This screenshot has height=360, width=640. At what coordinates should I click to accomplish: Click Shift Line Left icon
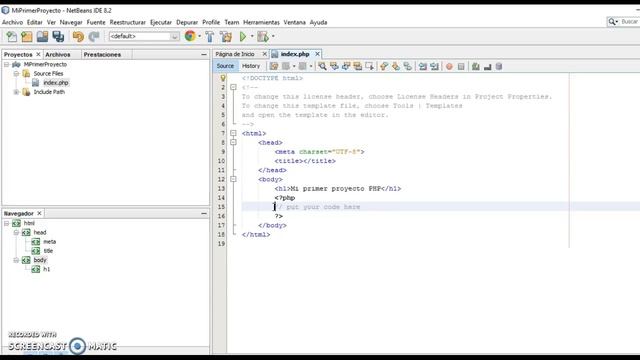(x=423, y=66)
